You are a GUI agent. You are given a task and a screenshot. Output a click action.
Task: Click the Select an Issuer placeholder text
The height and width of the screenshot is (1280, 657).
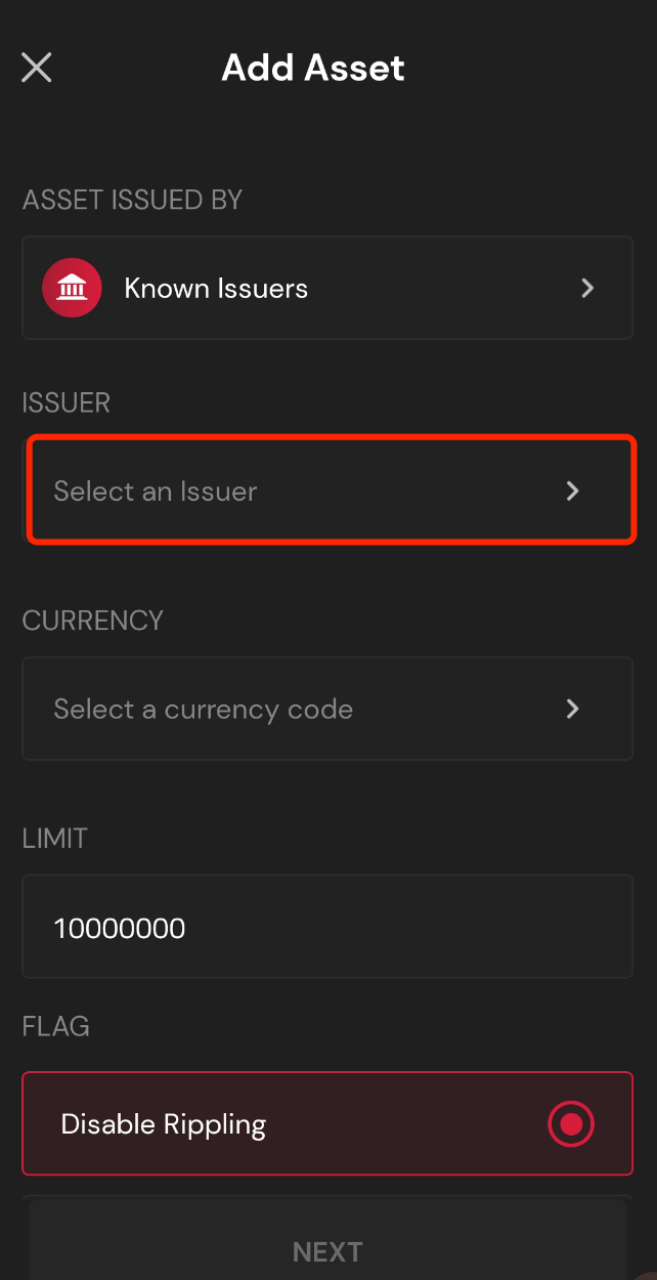pyautogui.click(x=155, y=491)
